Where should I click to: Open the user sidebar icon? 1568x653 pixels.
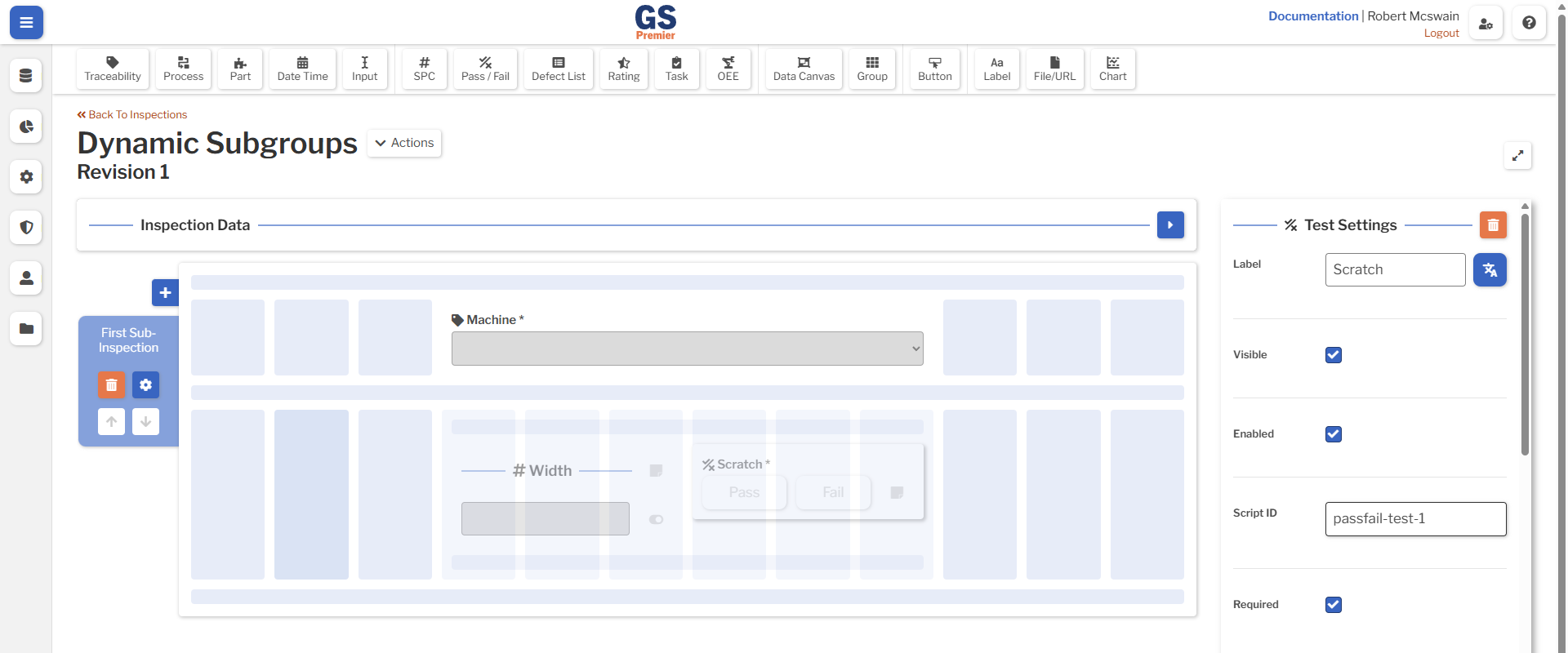point(26,278)
